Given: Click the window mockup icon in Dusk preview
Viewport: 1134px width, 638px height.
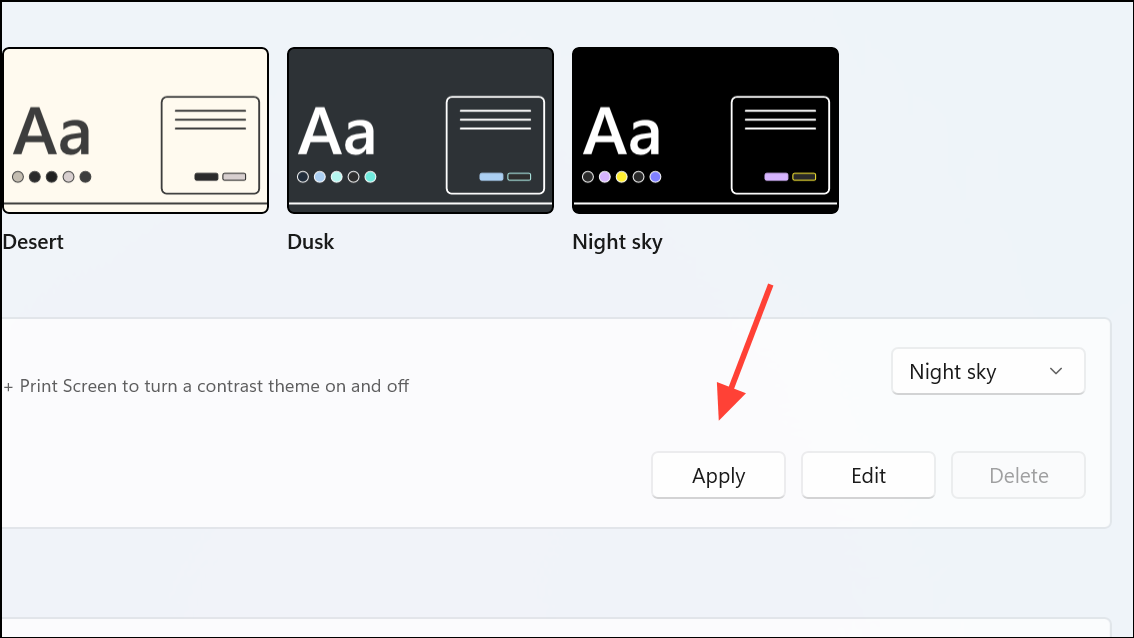Looking at the screenshot, I should 495,145.
